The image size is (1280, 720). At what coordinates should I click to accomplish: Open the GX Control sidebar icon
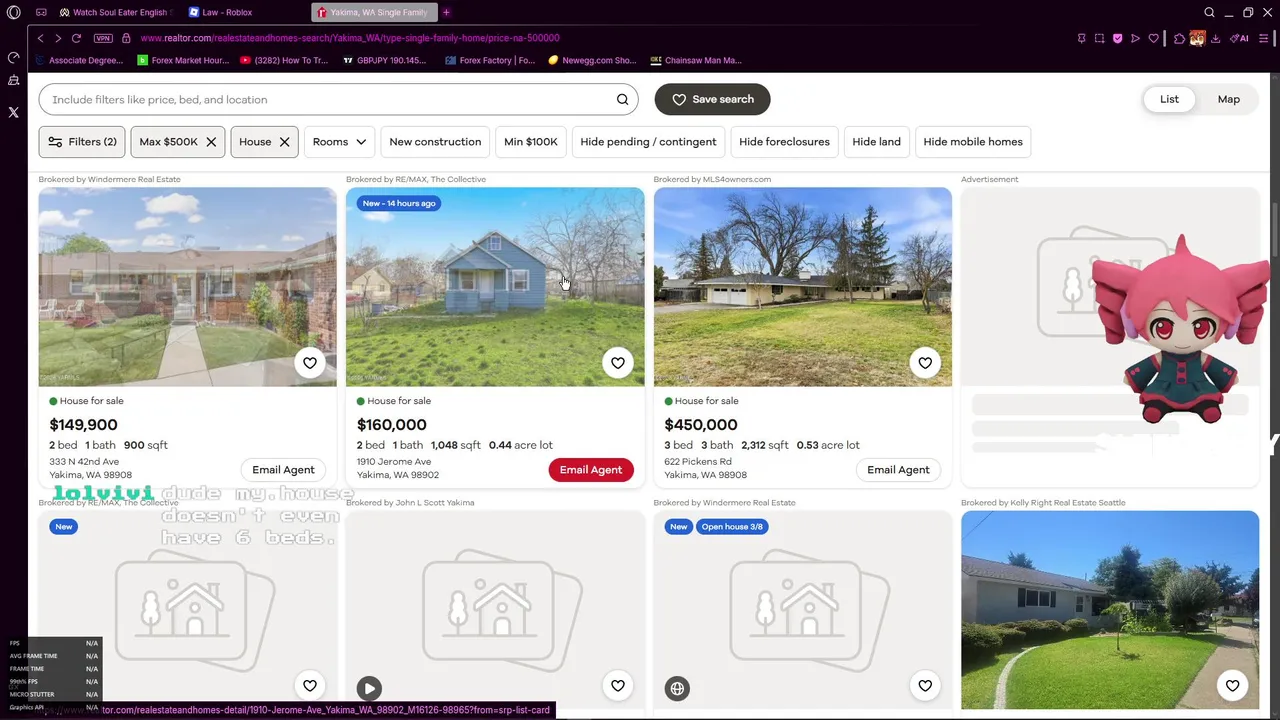pyautogui.click(x=13, y=57)
